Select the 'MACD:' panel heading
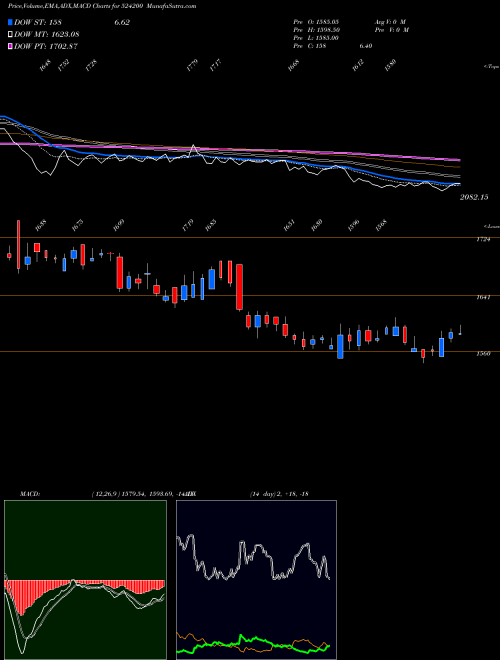 (30, 494)
